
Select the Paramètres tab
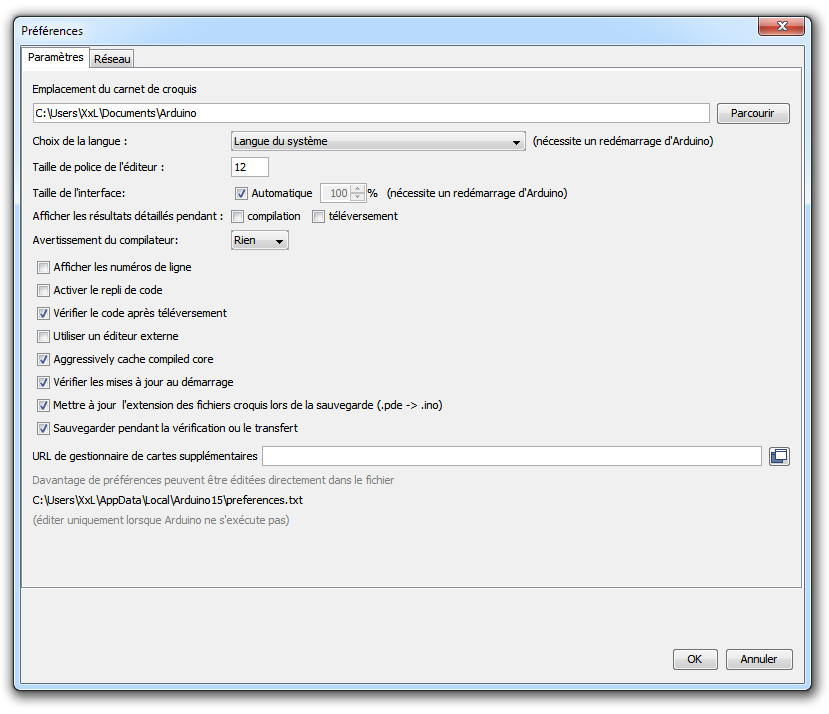[x=56, y=57]
